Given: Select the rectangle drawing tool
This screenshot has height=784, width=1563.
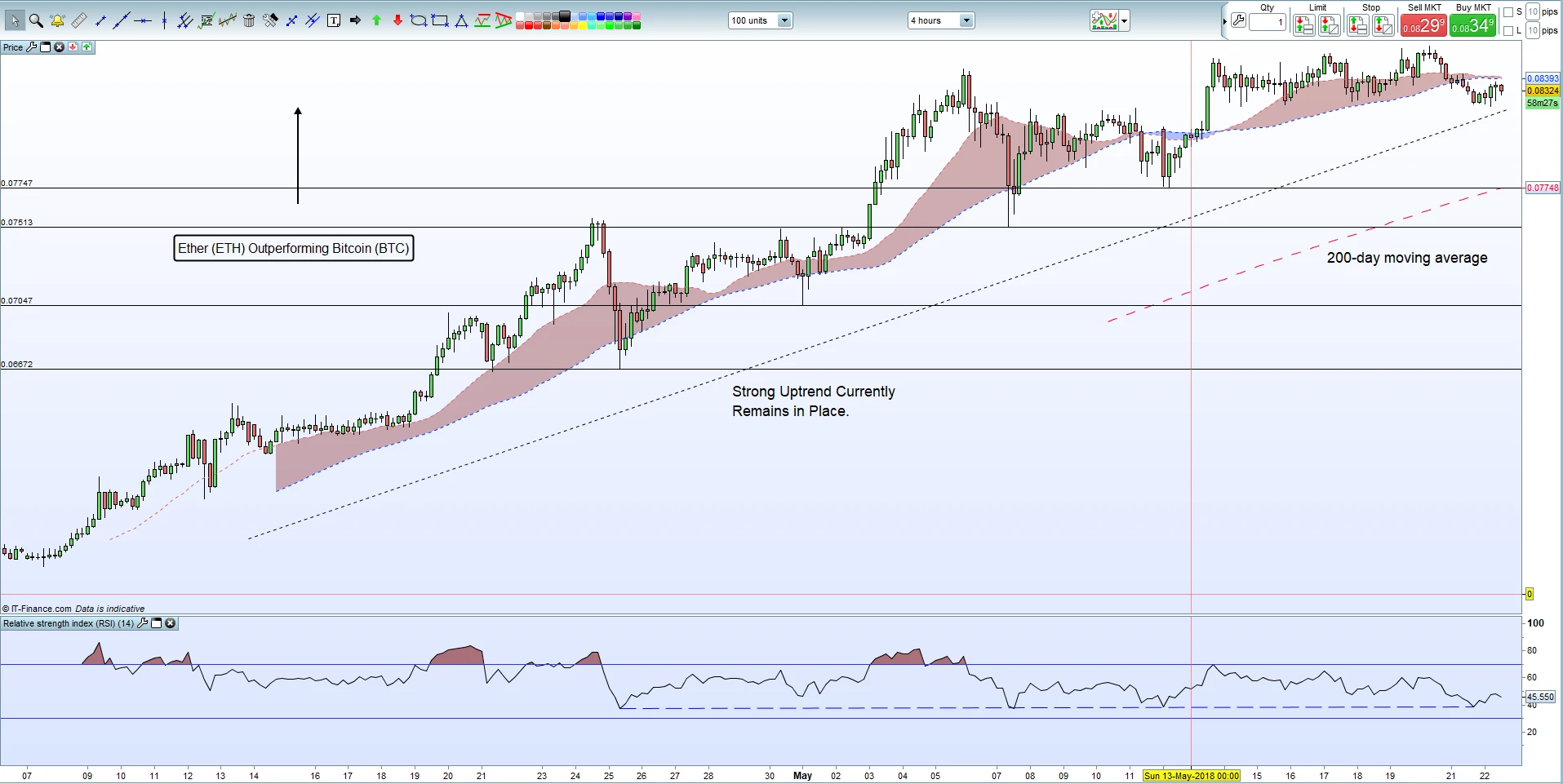Looking at the screenshot, I should 440,20.
